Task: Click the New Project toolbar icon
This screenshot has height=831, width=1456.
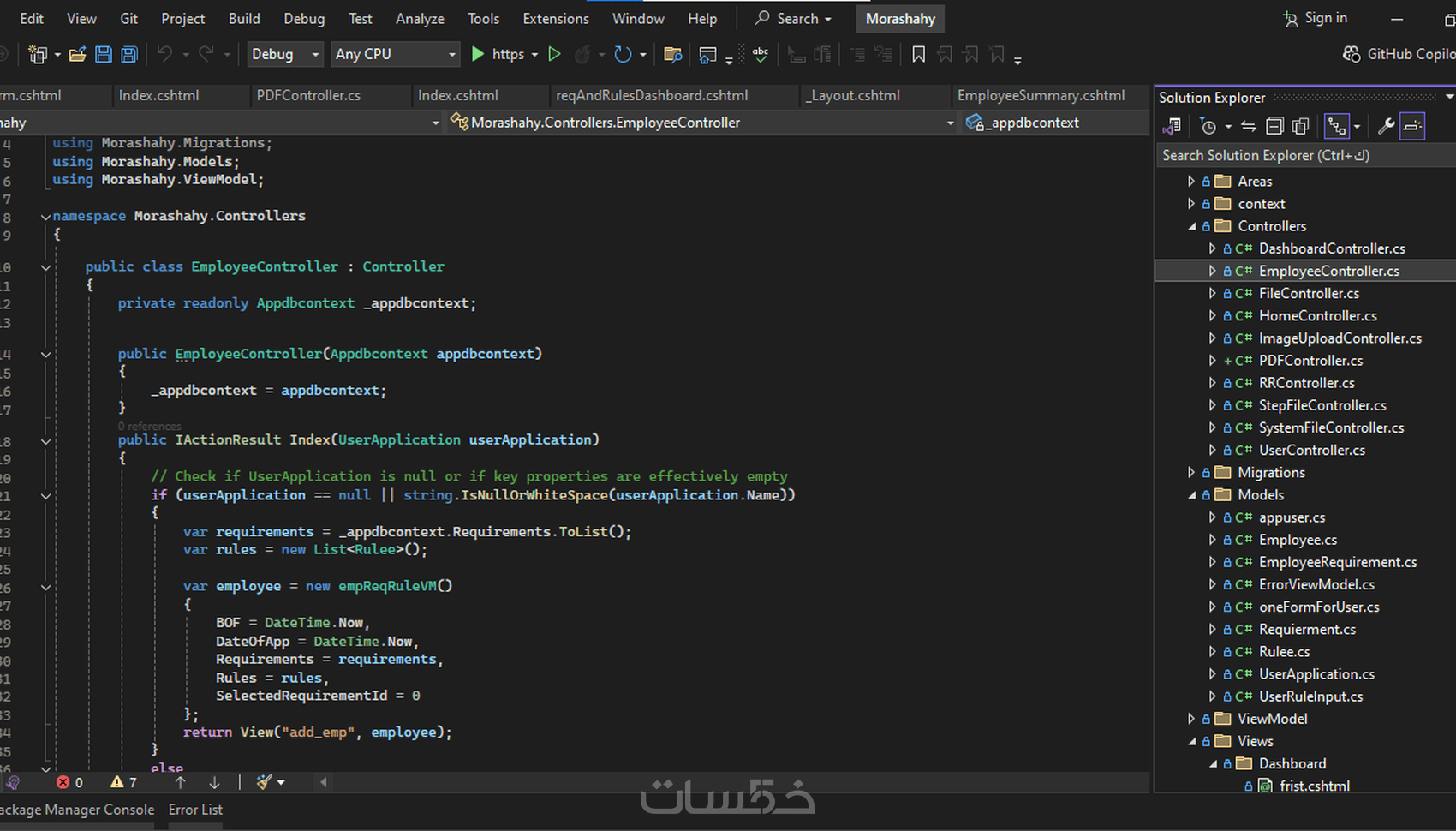Action: tap(37, 55)
